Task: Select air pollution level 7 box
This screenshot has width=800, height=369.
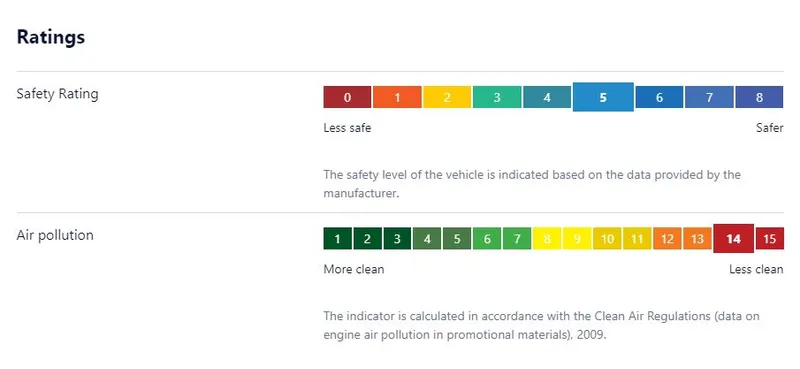Action: point(517,238)
